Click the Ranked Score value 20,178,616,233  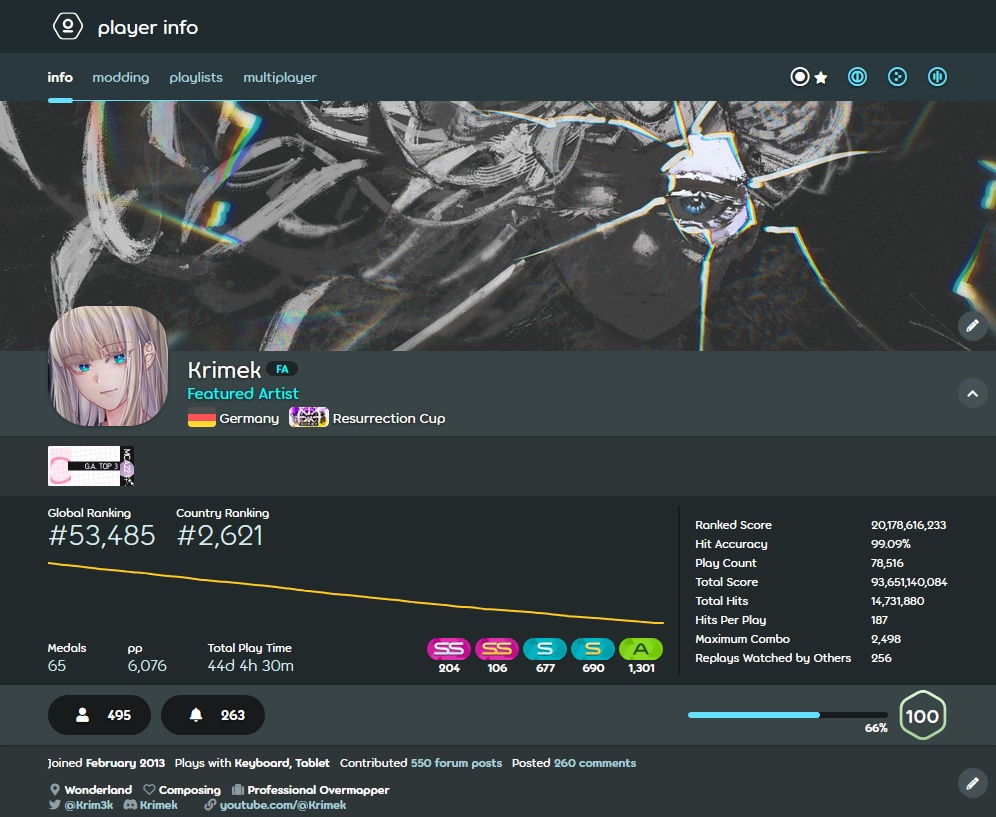[908, 525]
